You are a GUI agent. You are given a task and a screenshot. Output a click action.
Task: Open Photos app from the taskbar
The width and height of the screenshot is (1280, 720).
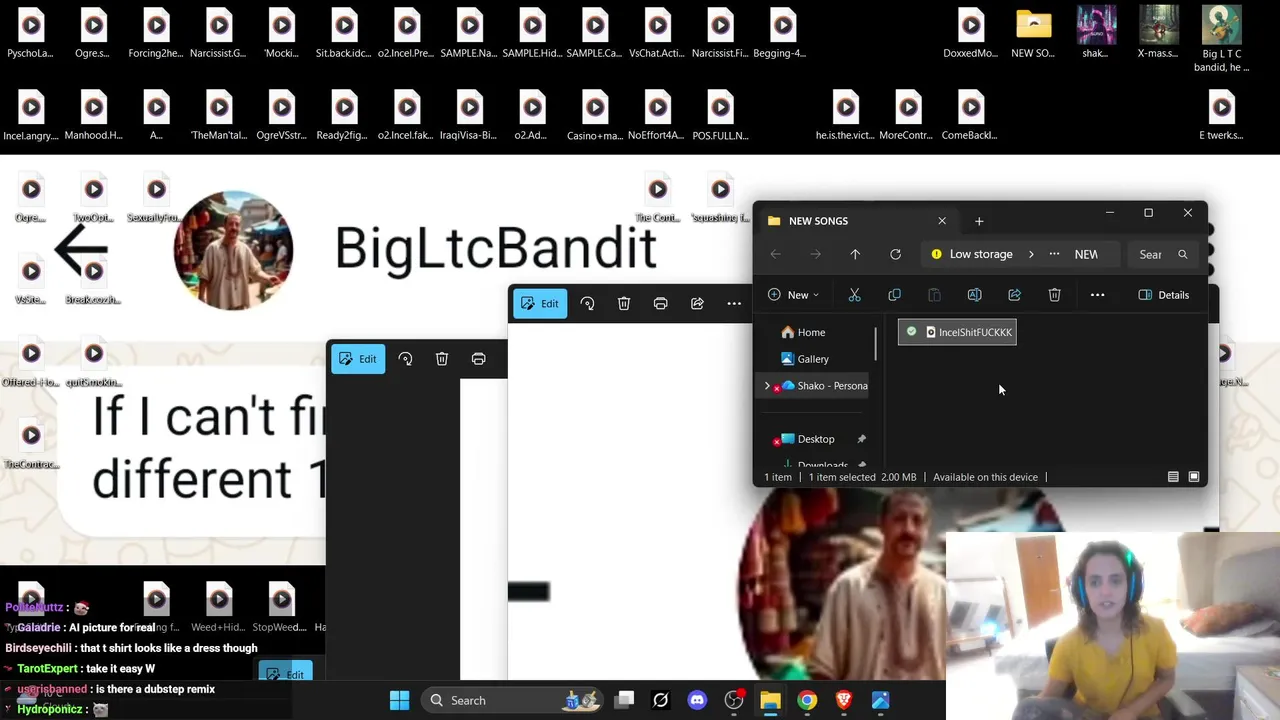881,701
